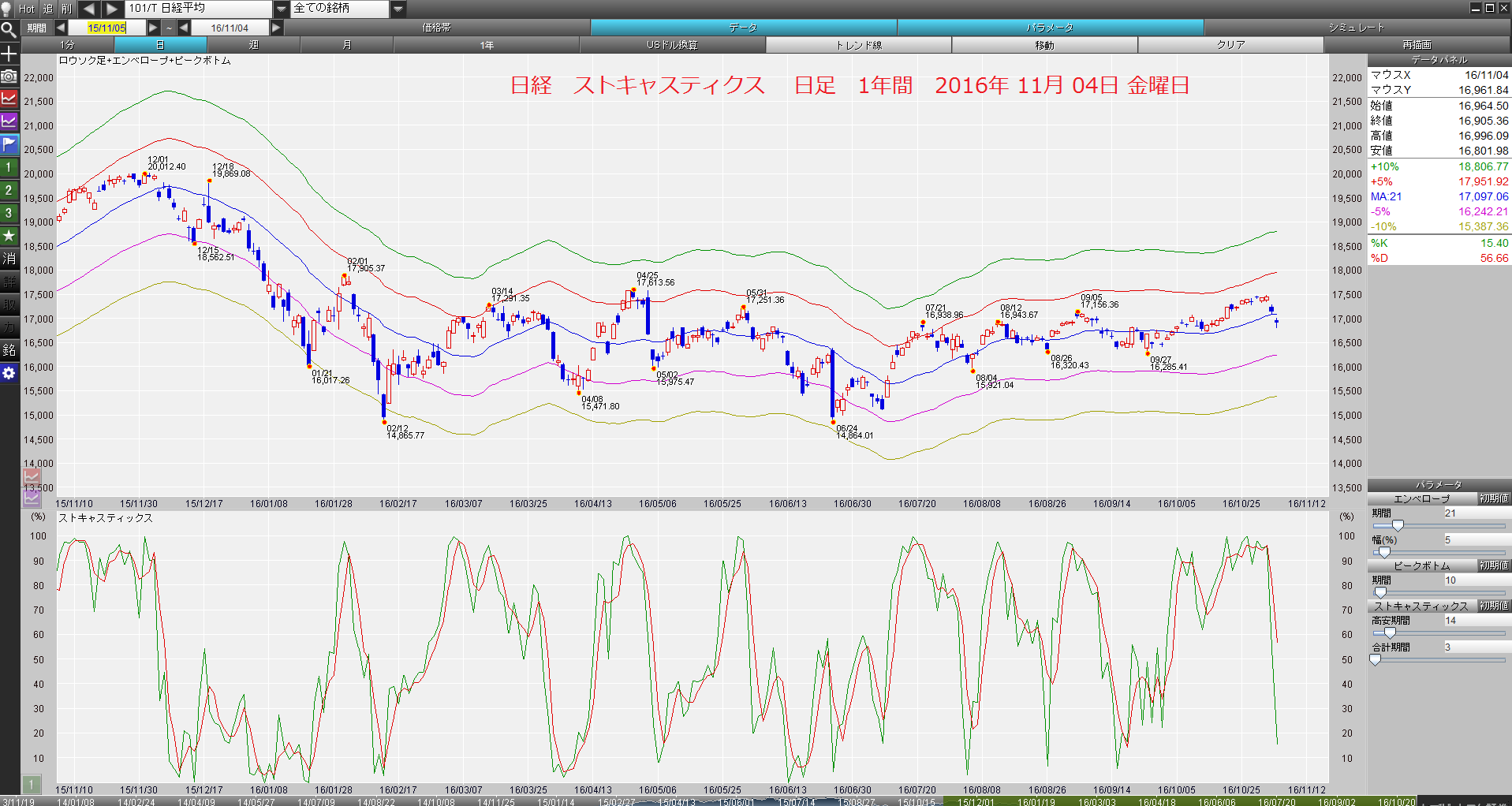Click the end date field 16/11/04
Screen dimensions: 1512x806
click(x=230, y=28)
